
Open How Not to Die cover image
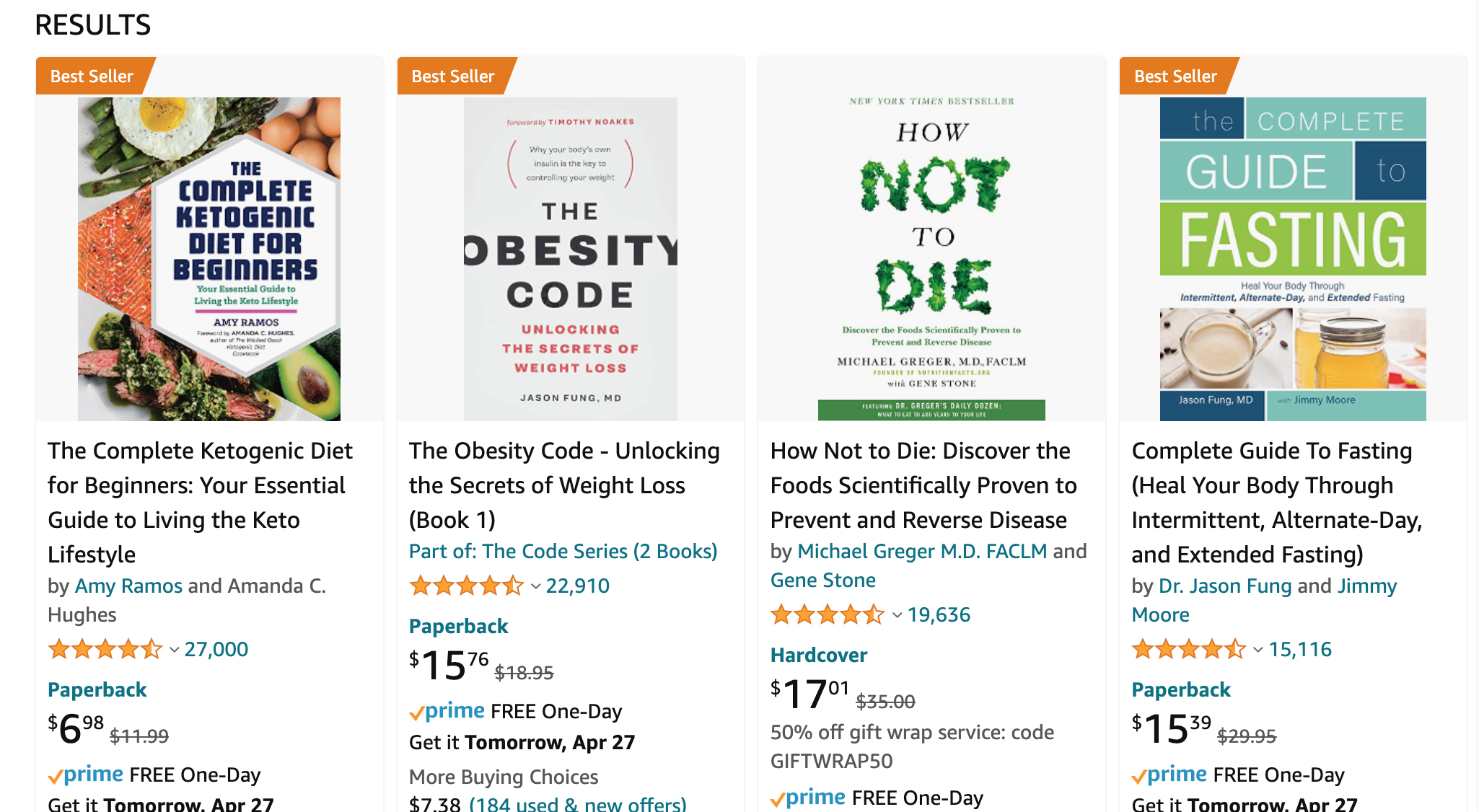(931, 259)
